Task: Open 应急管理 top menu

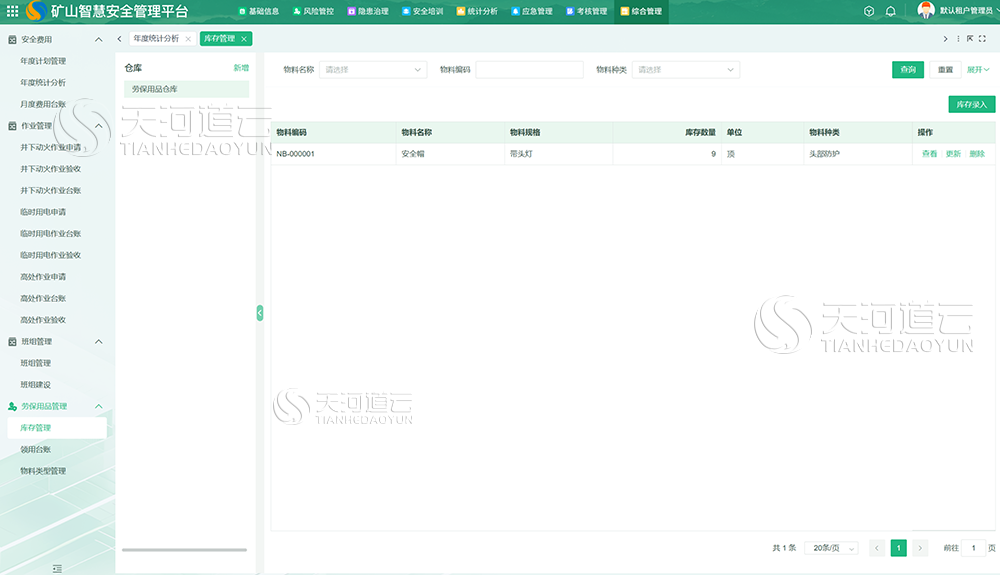Action: (532, 11)
